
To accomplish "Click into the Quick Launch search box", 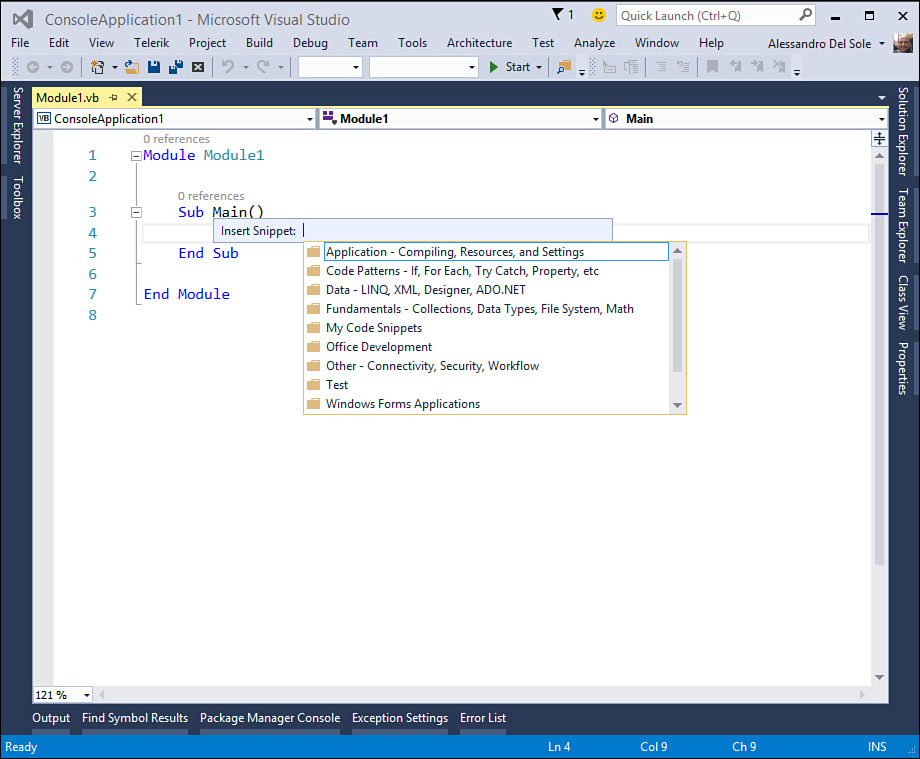I will [706, 15].
